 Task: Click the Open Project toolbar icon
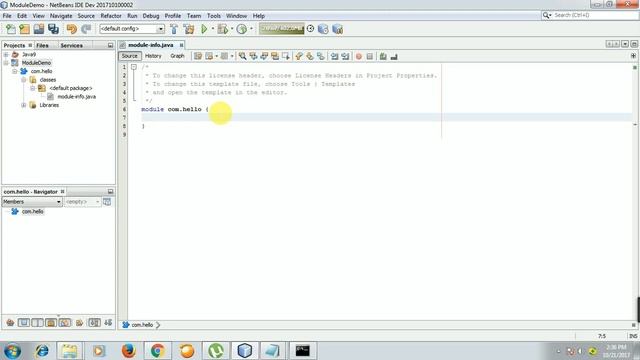[x=39, y=29]
